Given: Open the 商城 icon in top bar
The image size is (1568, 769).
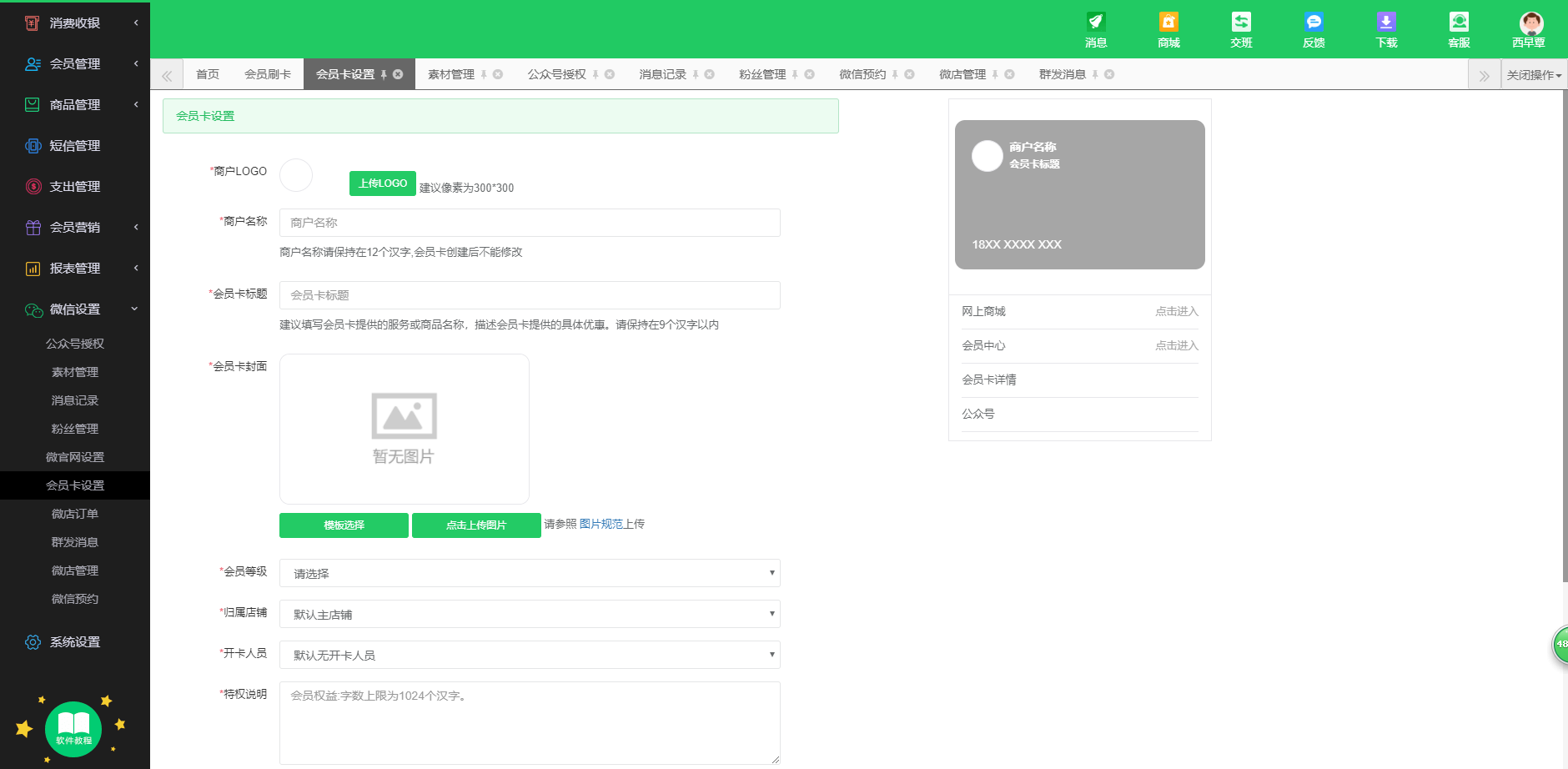Looking at the screenshot, I should pyautogui.click(x=1168, y=23).
